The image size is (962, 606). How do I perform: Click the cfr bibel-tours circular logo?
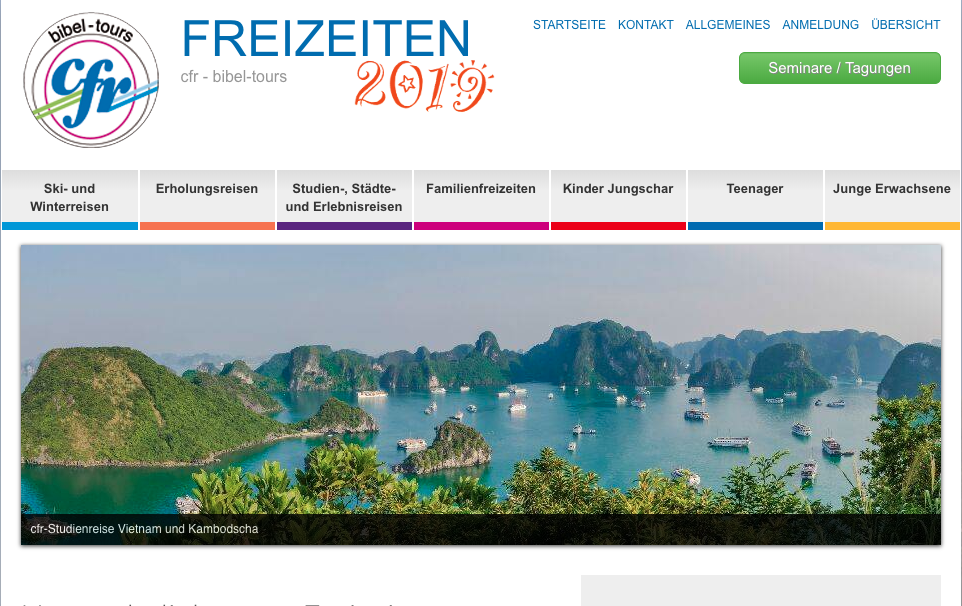(91, 80)
